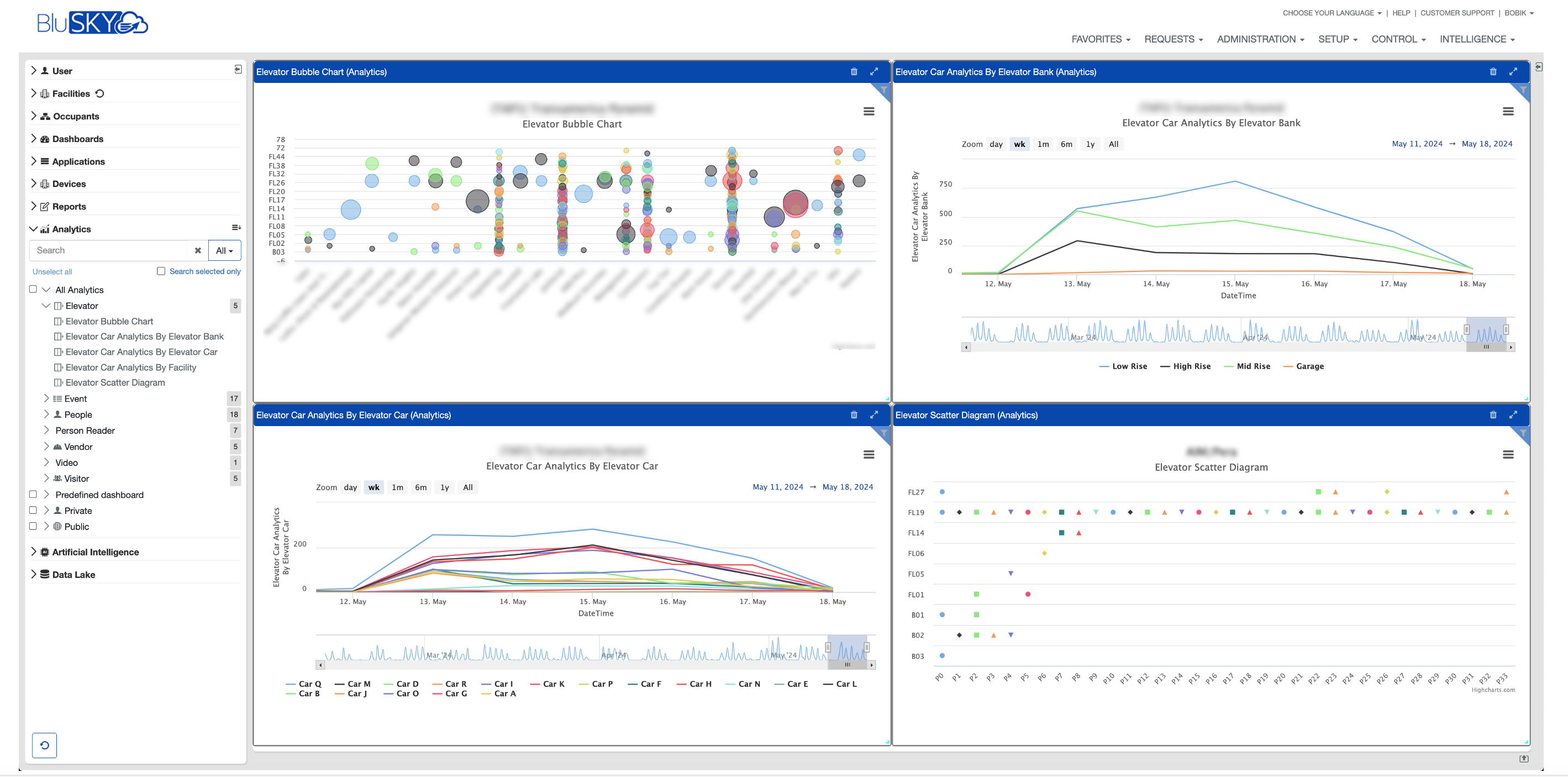The width and height of the screenshot is (1568, 777).
Task: Open CUSTOMER SUPPORT link
Action: click(1456, 13)
